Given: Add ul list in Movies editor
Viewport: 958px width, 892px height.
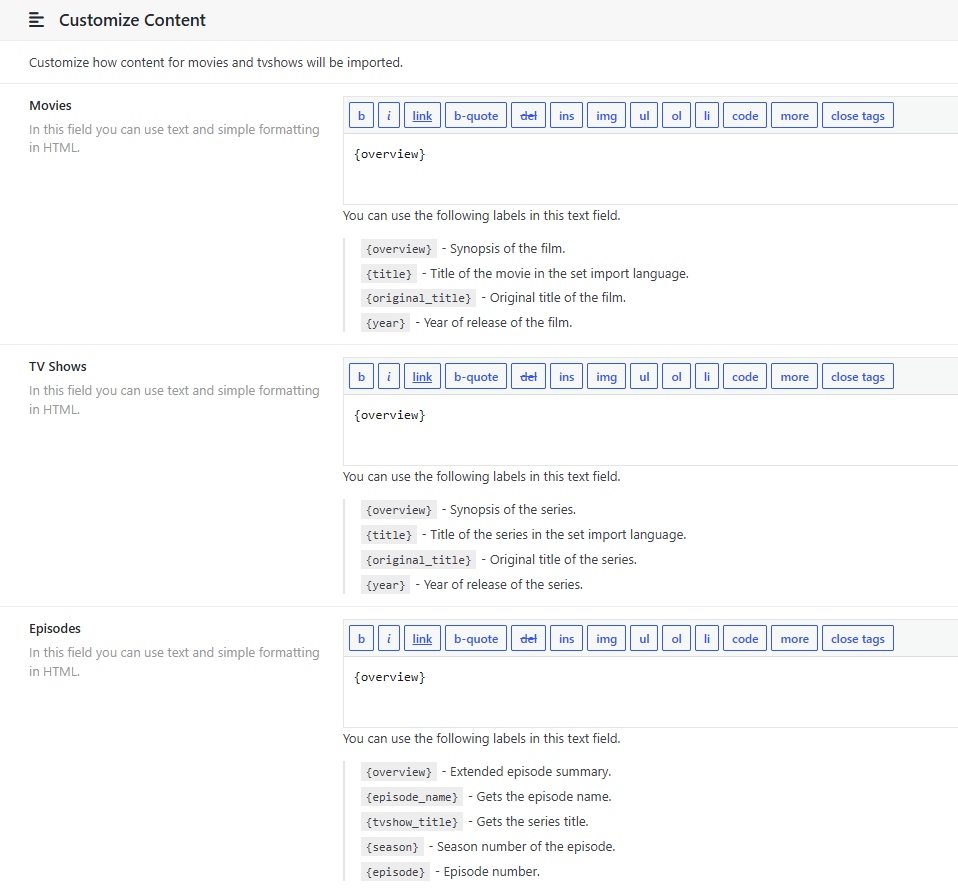Looking at the screenshot, I should point(644,115).
